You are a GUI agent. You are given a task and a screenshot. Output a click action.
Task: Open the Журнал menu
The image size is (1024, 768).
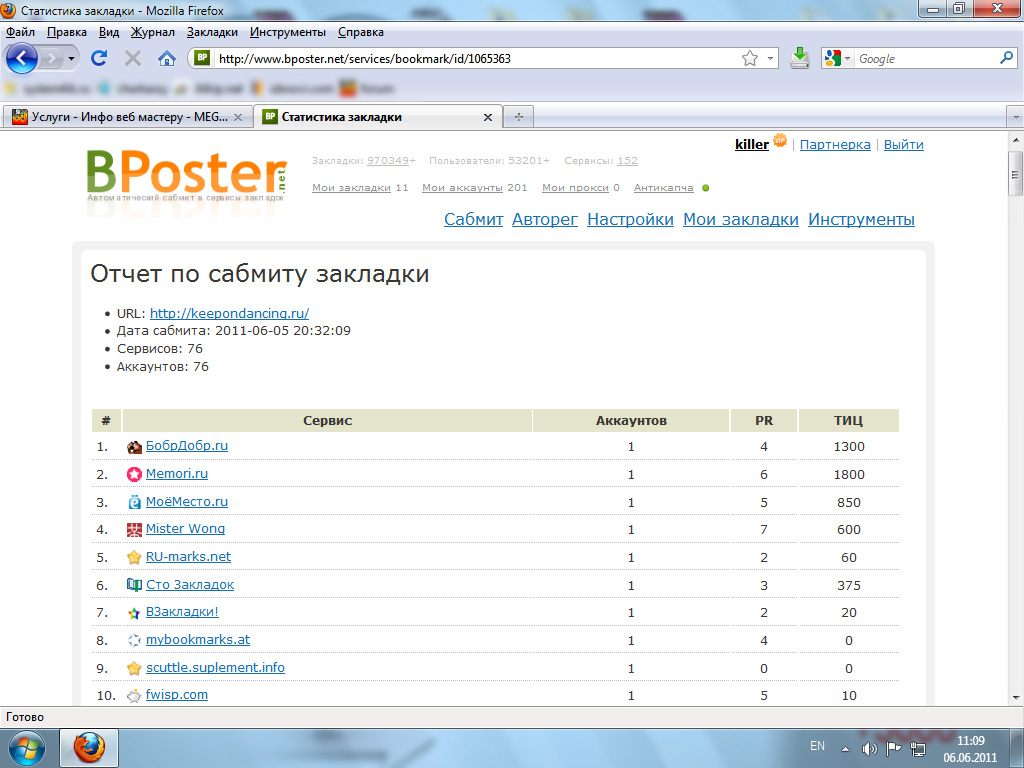coord(152,32)
